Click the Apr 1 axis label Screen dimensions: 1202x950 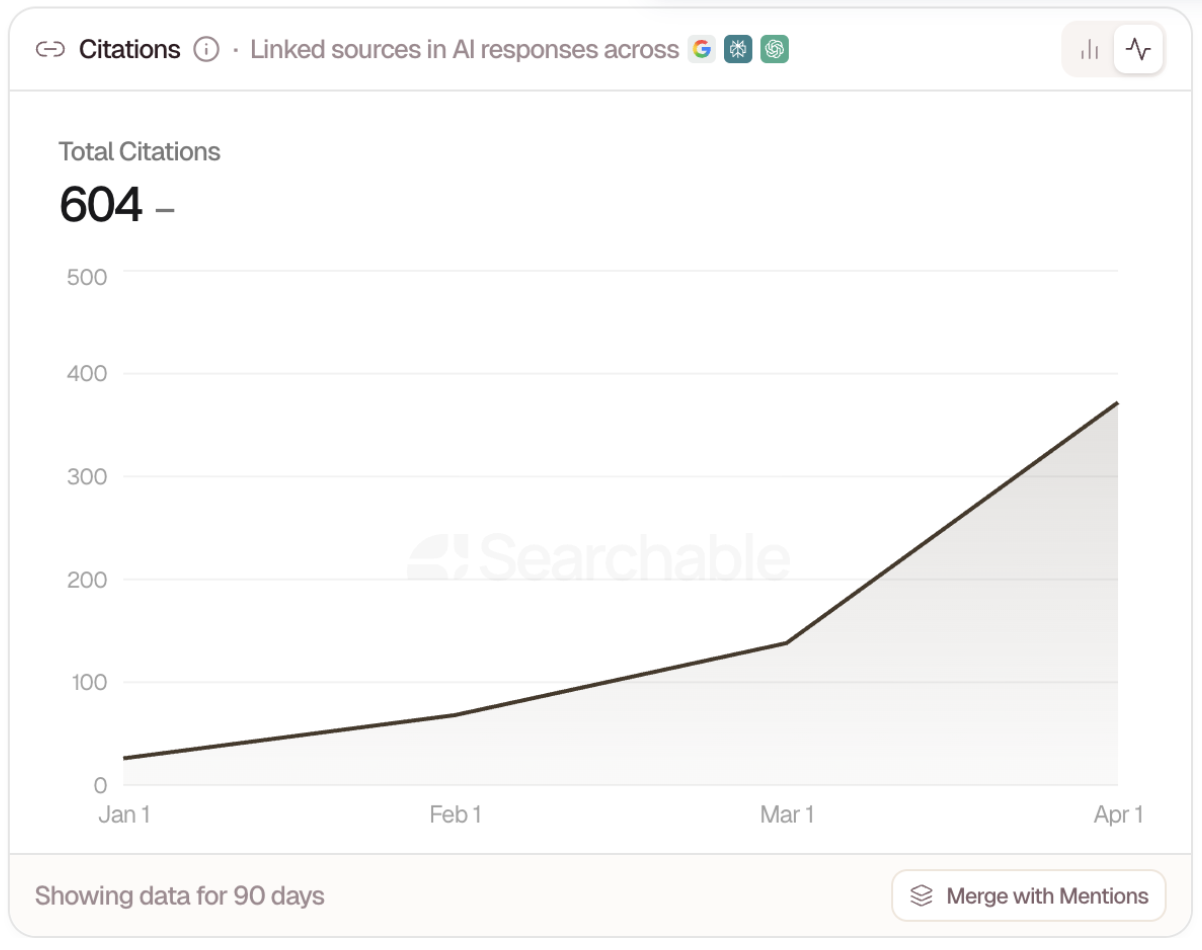pyautogui.click(x=1118, y=815)
